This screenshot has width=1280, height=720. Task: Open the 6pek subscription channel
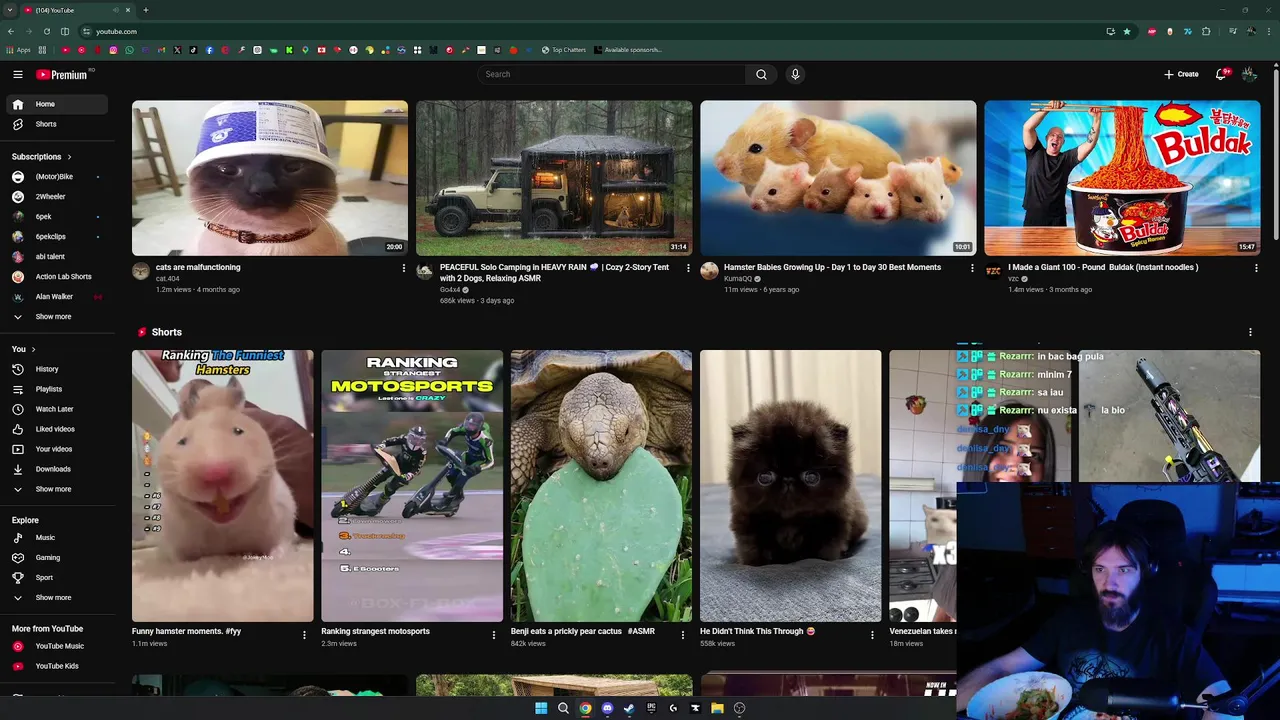[x=56, y=217]
